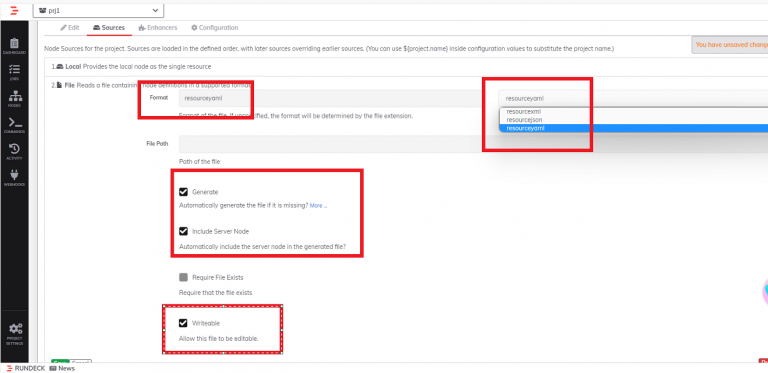Screen dimensions: 768x373
Task: Switch to the Edit tab
Action: (70, 28)
